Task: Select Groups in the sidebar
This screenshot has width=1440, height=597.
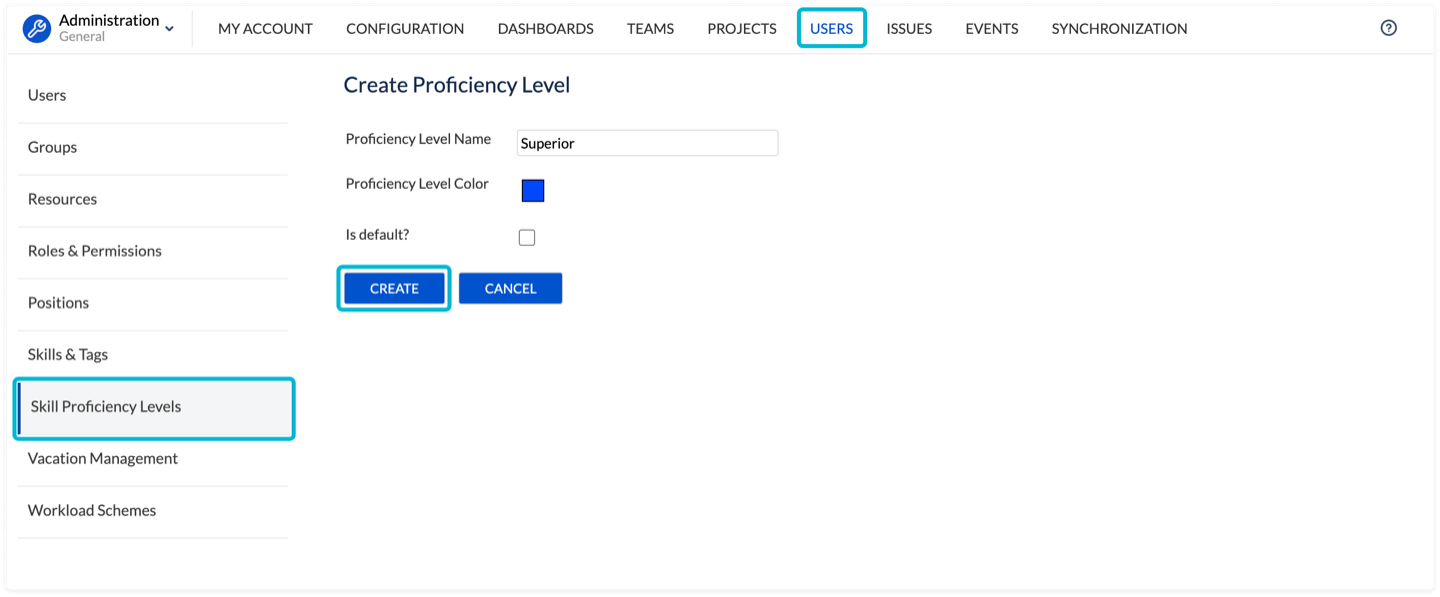Action: pos(53,147)
